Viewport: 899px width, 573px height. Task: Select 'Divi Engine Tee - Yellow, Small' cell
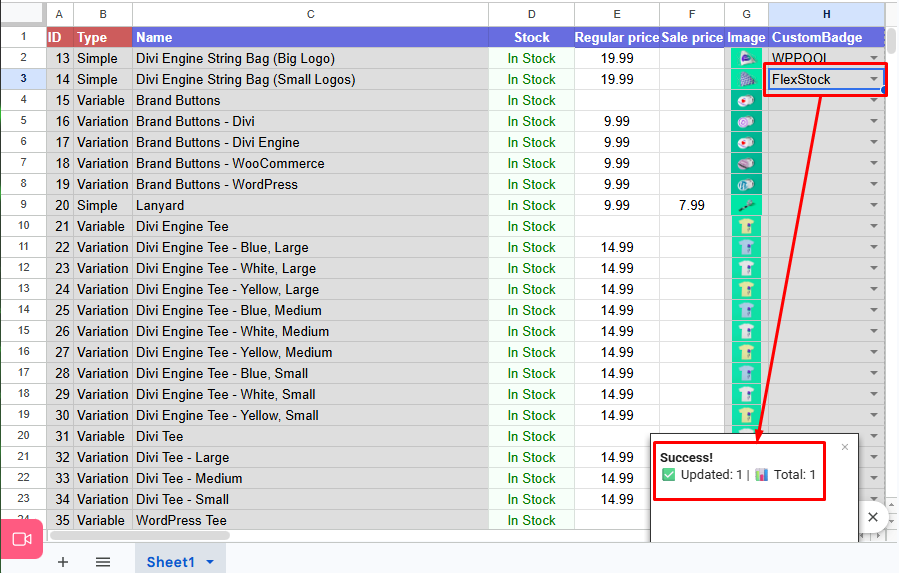pyautogui.click(x=310, y=415)
